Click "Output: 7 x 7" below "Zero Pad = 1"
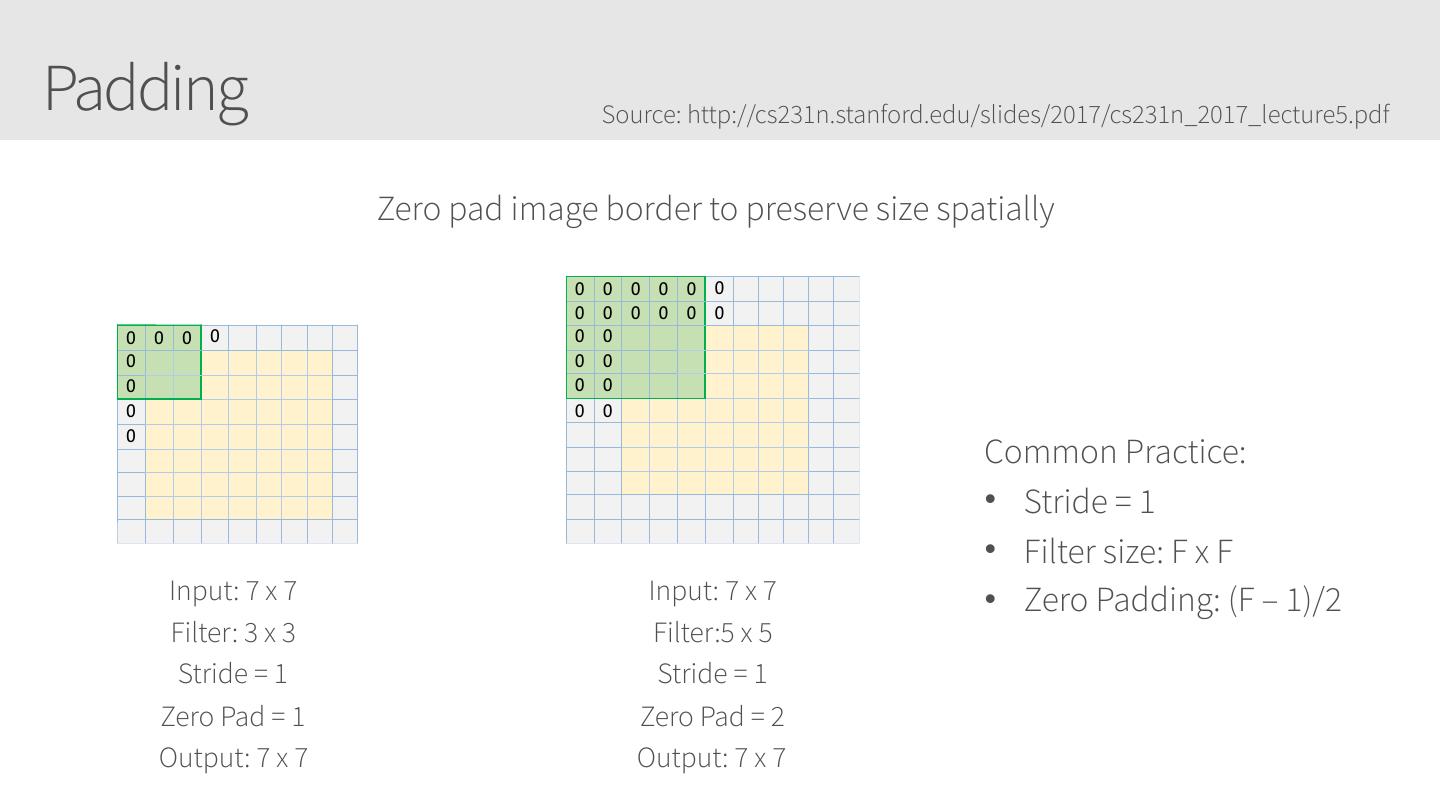 [233, 758]
